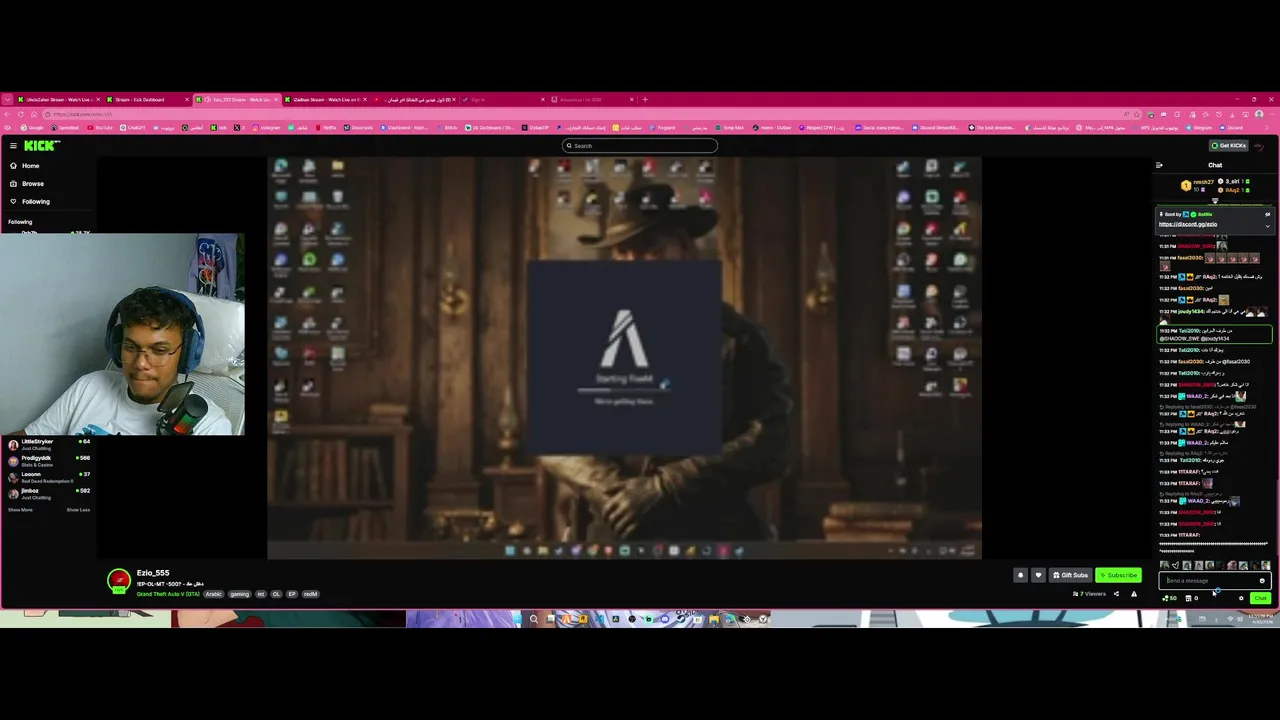This screenshot has height=720, width=1280.
Task: Open the Google bookmark
Action: point(32,128)
